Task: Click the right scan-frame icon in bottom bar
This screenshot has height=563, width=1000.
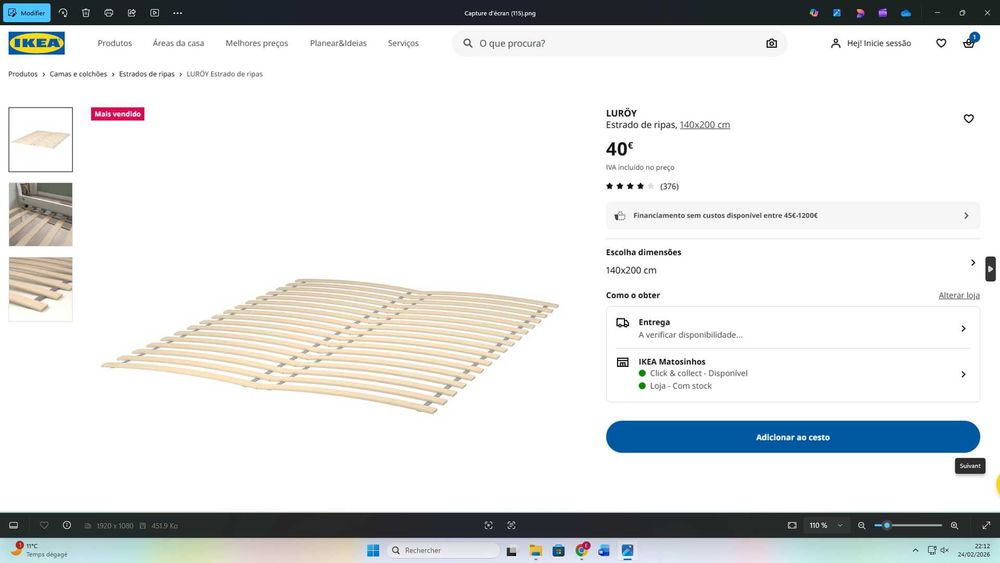Action: (x=511, y=525)
